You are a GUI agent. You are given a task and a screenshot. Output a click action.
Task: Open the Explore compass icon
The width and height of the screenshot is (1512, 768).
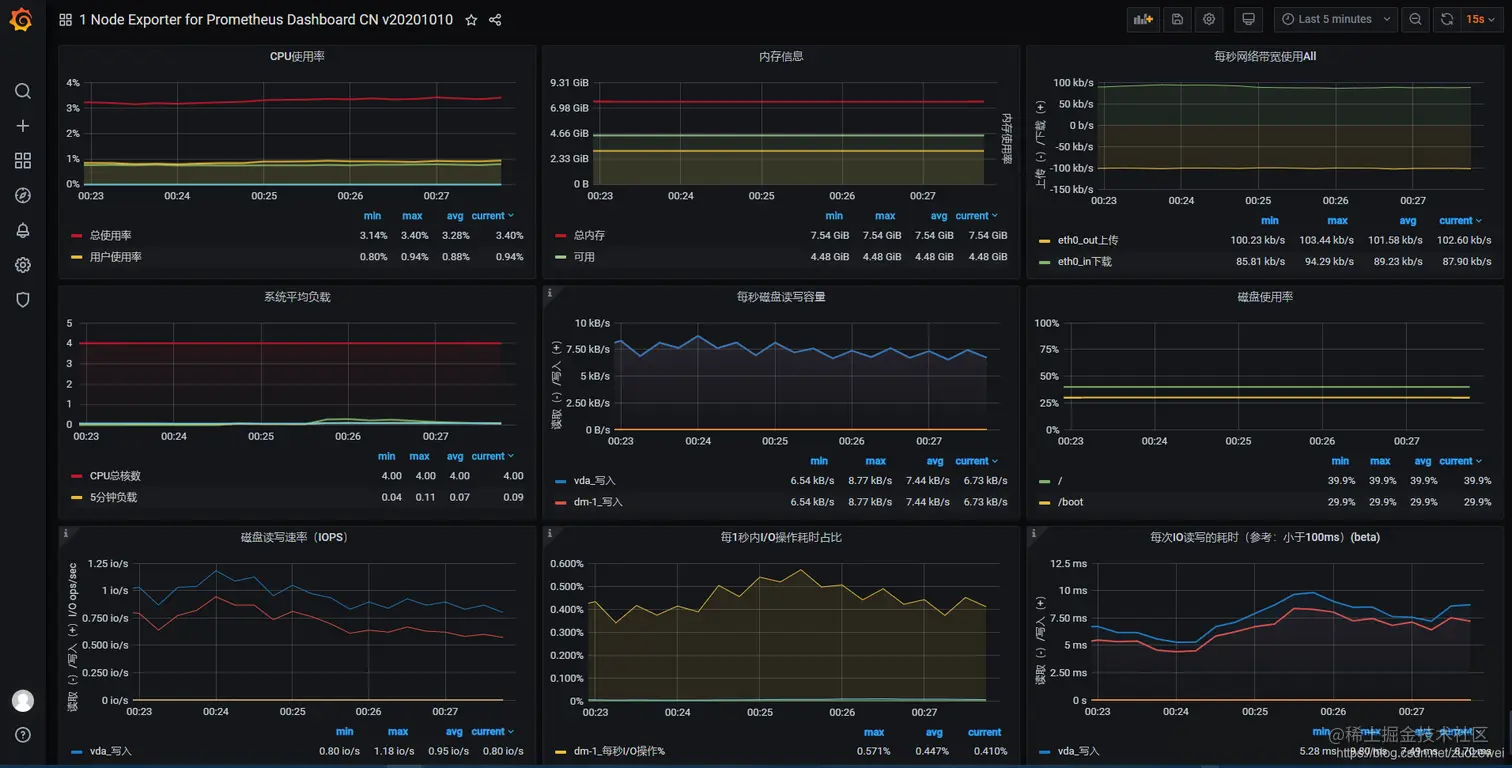coord(23,195)
